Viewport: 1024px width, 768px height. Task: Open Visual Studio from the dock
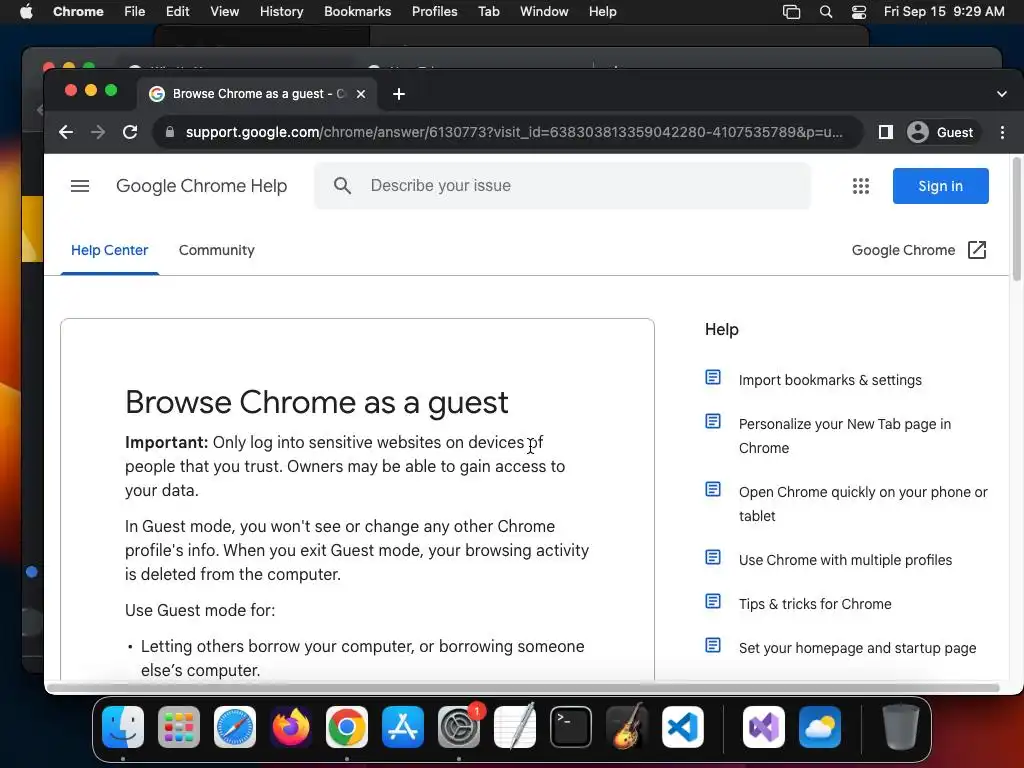pos(763,727)
